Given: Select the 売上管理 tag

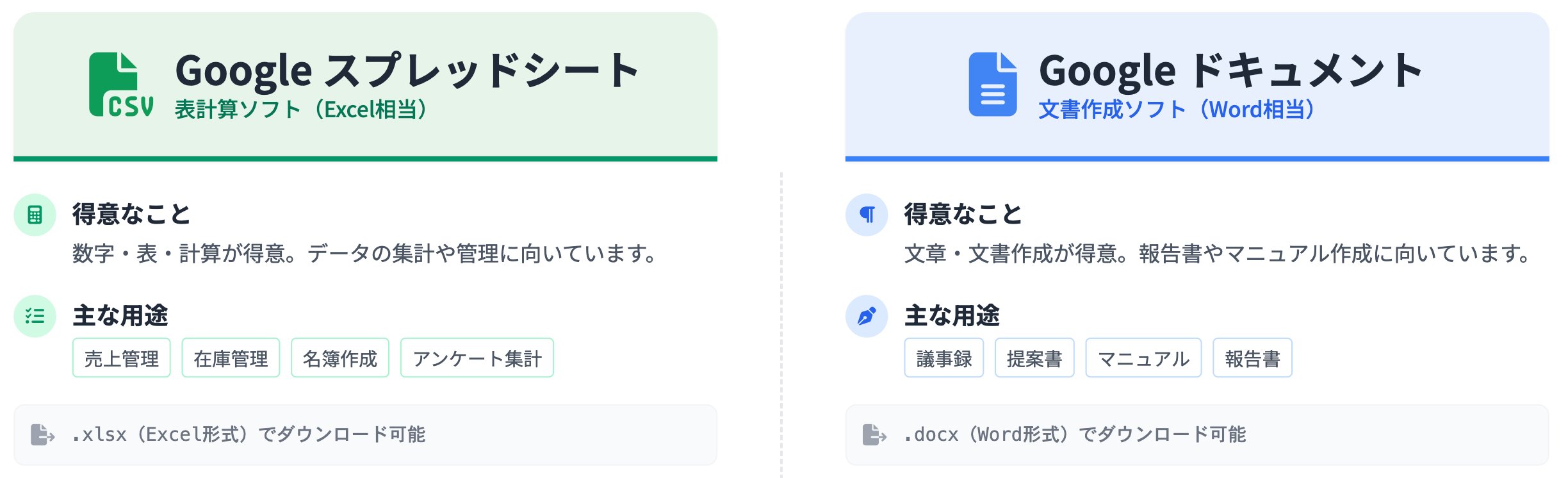Looking at the screenshot, I should tap(122, 358).
